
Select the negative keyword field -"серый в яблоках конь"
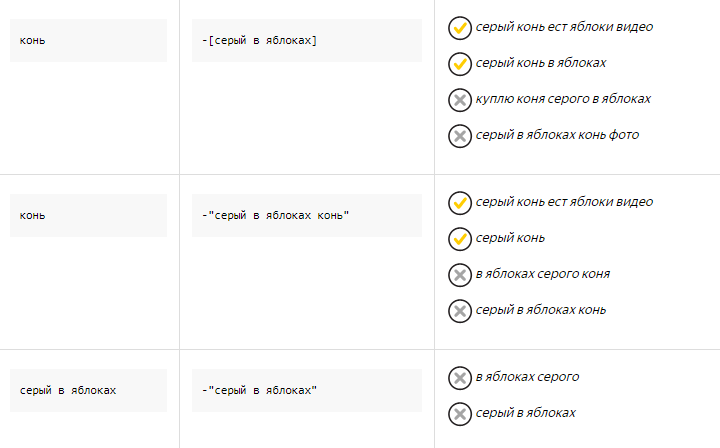[307, 216]
